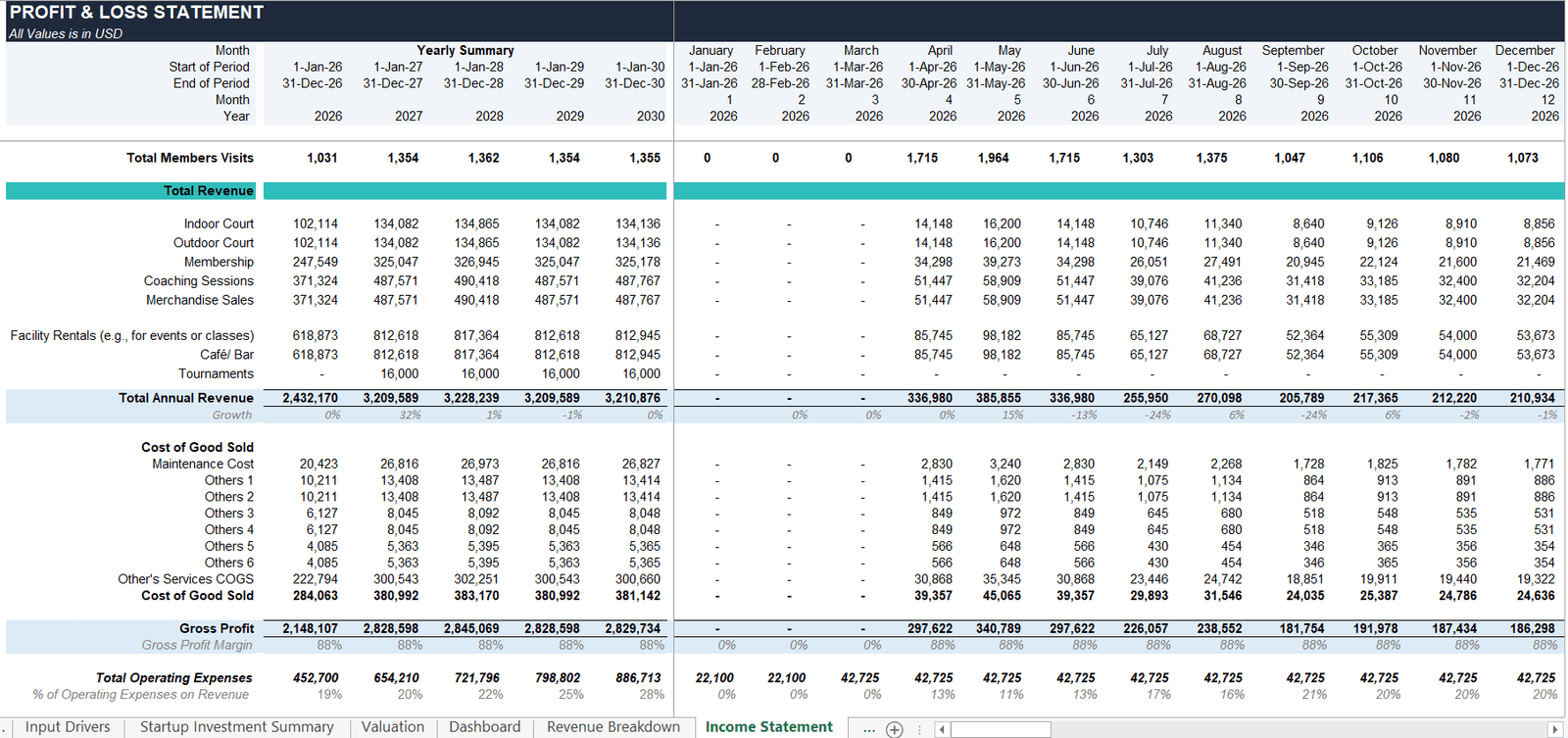1568x738 pixels.
Task: Select the 2030 revenue total 3,210,876
Action: coord(633,398)
